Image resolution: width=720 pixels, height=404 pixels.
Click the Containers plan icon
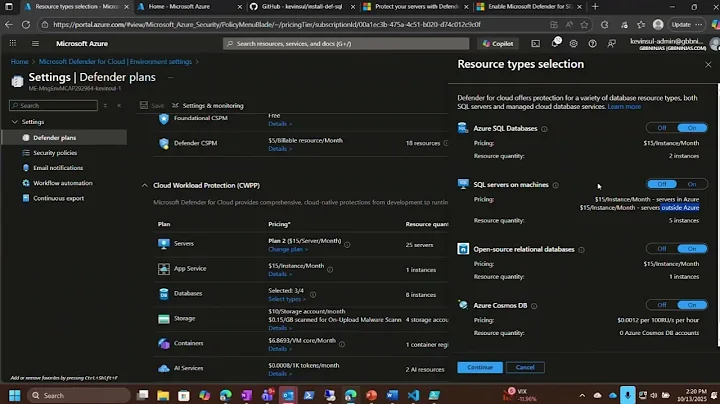pyautogui.click(x=163, y=343)
